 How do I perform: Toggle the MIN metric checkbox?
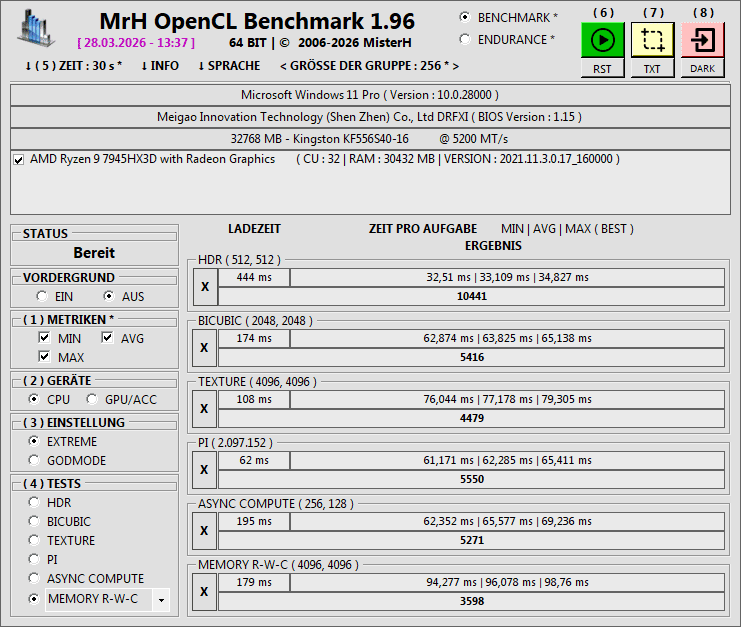(44, 337)
